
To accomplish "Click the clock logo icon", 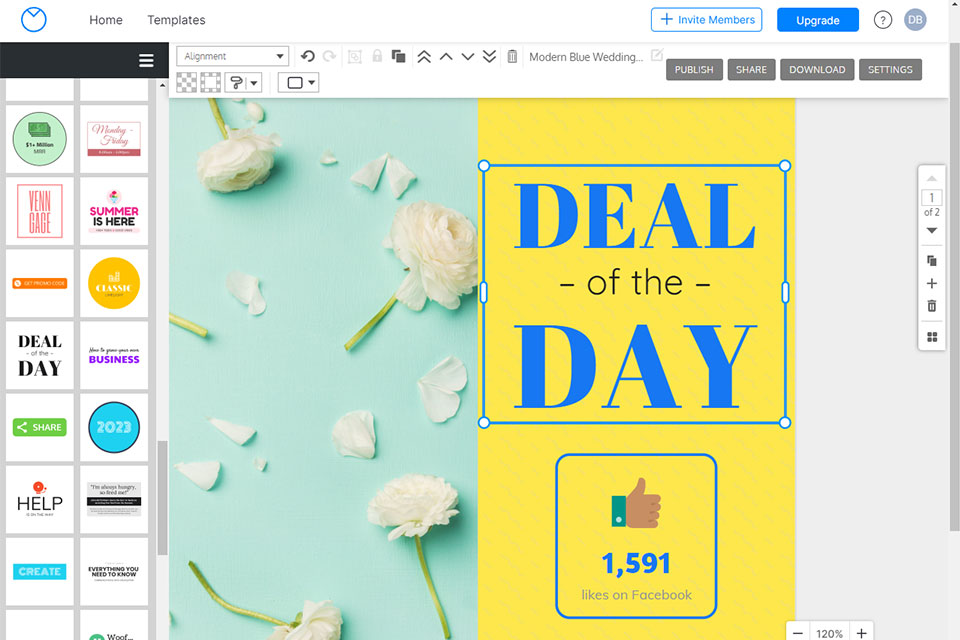I will [x=34, y=20].
